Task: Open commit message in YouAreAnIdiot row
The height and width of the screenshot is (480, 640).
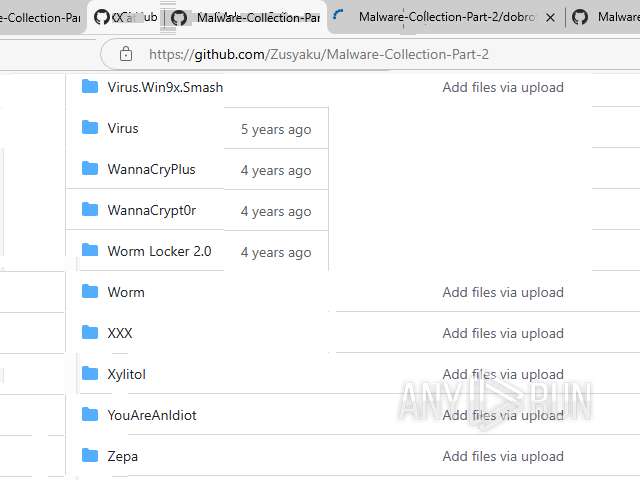Action: 503,415
